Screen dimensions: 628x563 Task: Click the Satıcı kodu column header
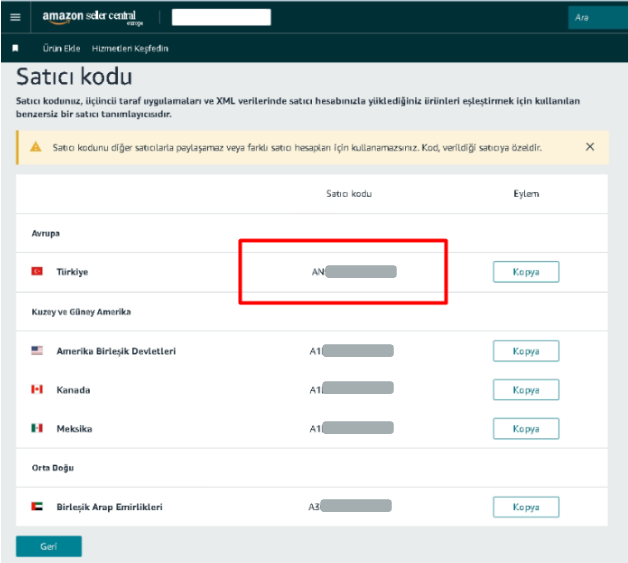349,194
